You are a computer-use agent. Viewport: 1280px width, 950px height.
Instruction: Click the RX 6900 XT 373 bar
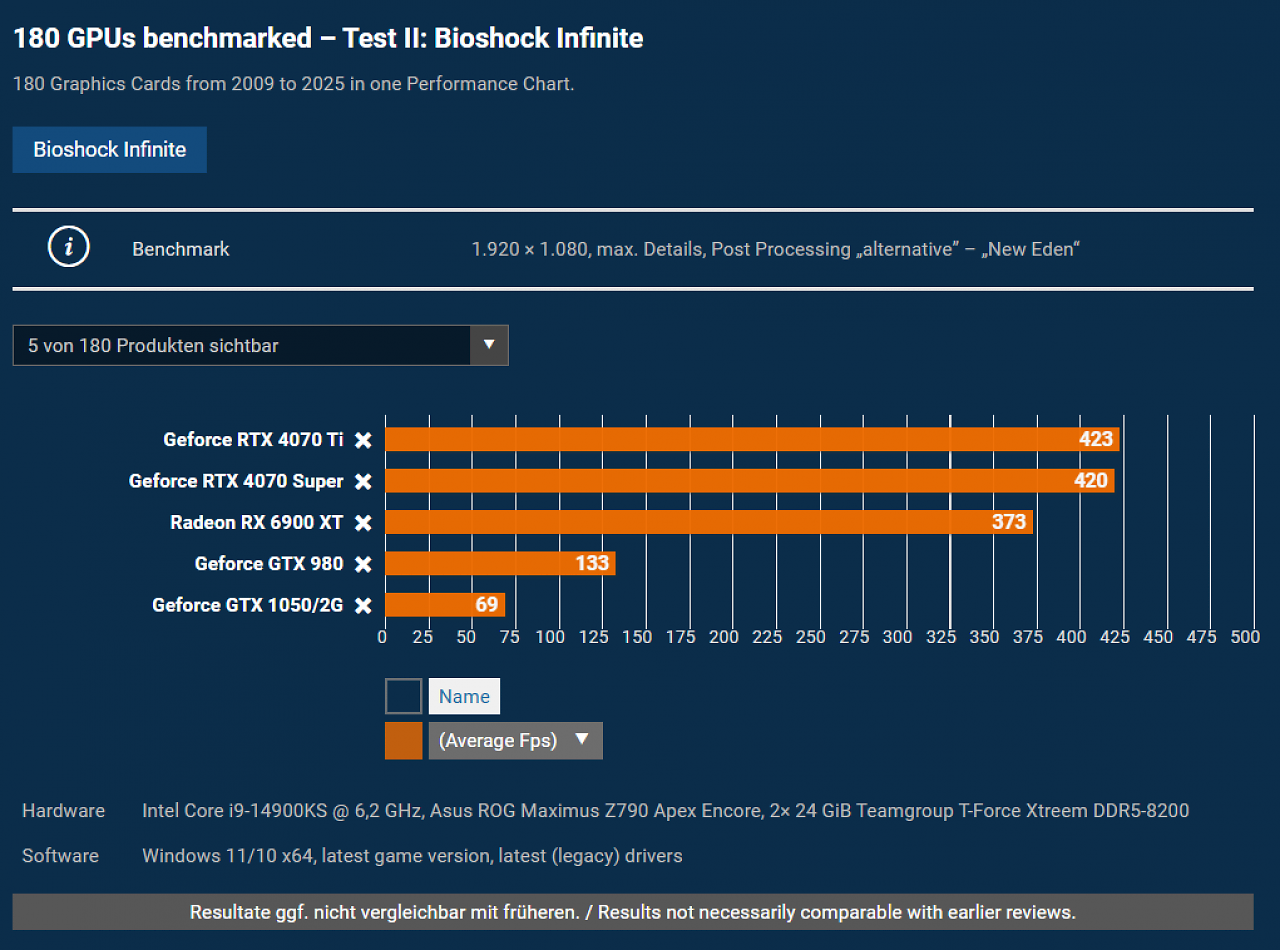(x=709, y=522)
